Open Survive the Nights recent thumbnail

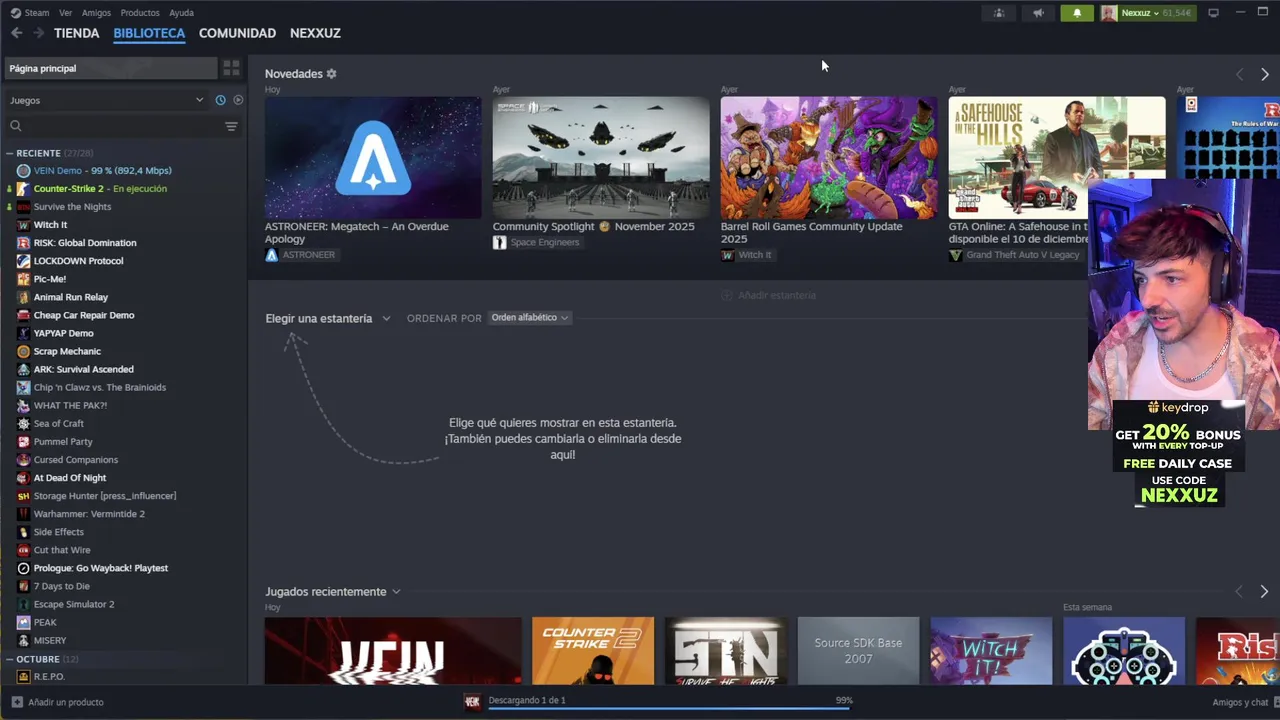coord(726,651)
